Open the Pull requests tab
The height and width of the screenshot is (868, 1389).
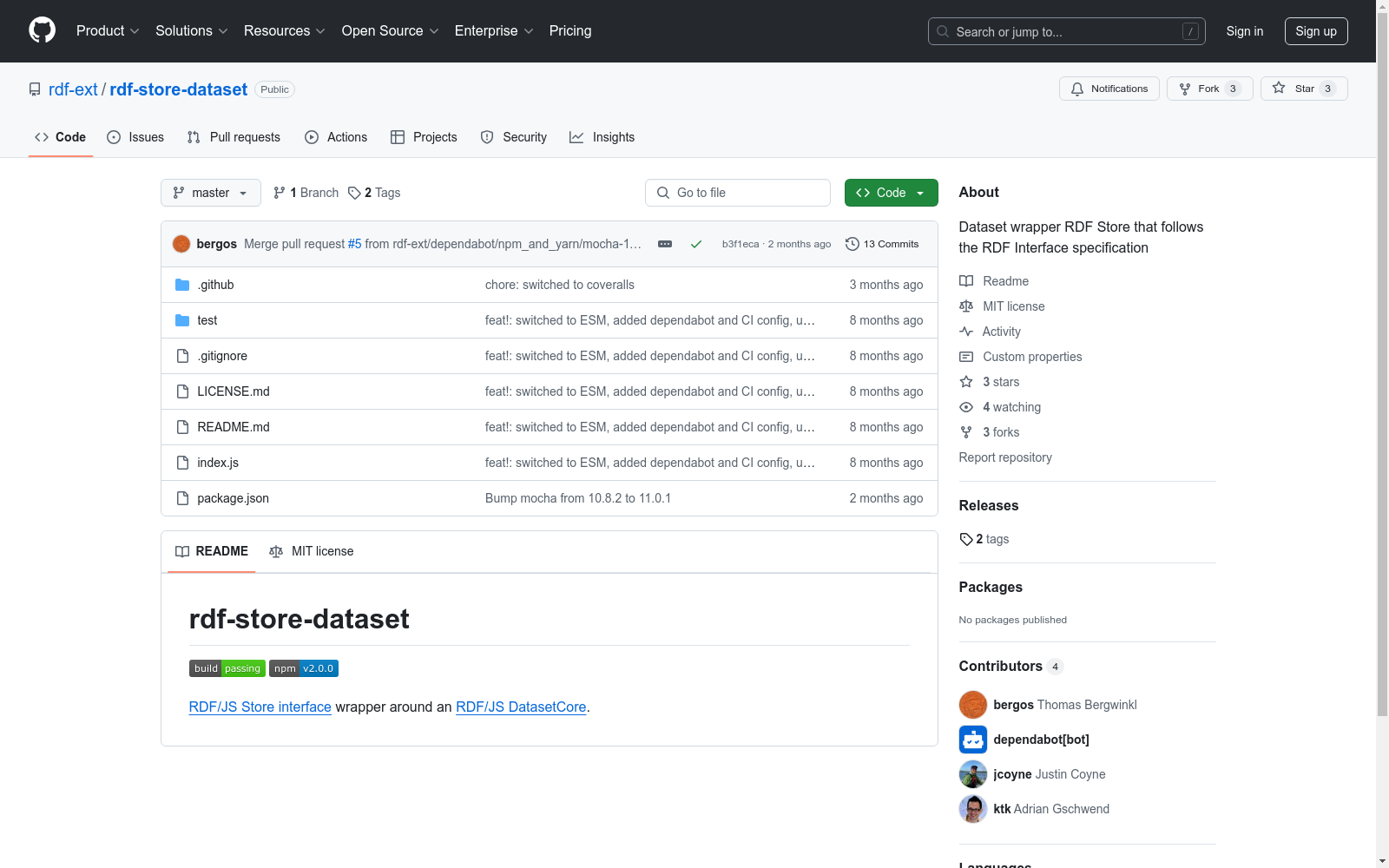pyautogui.click(x=234, y=137)
